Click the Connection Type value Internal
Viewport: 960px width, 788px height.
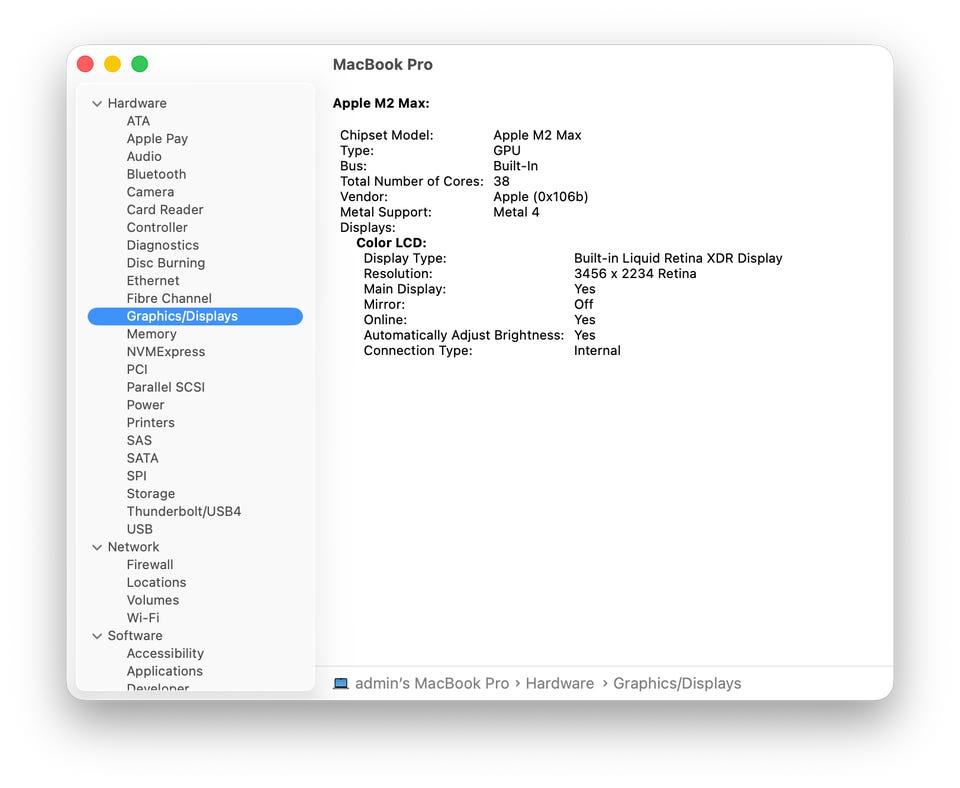point(597,351)
